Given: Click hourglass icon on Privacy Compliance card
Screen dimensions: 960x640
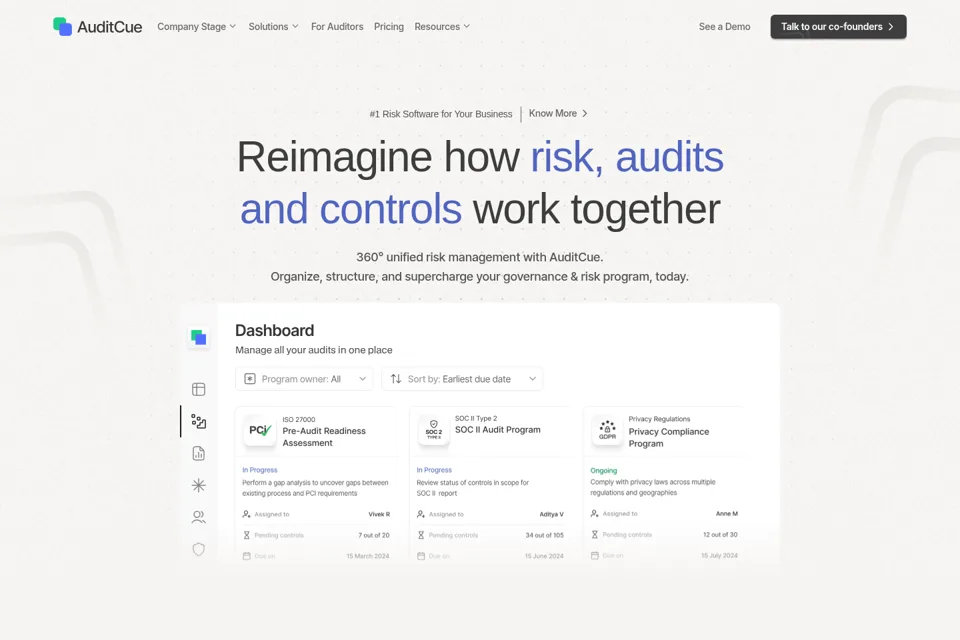Looking at the screenshot, I should click(x=594, y=534).
